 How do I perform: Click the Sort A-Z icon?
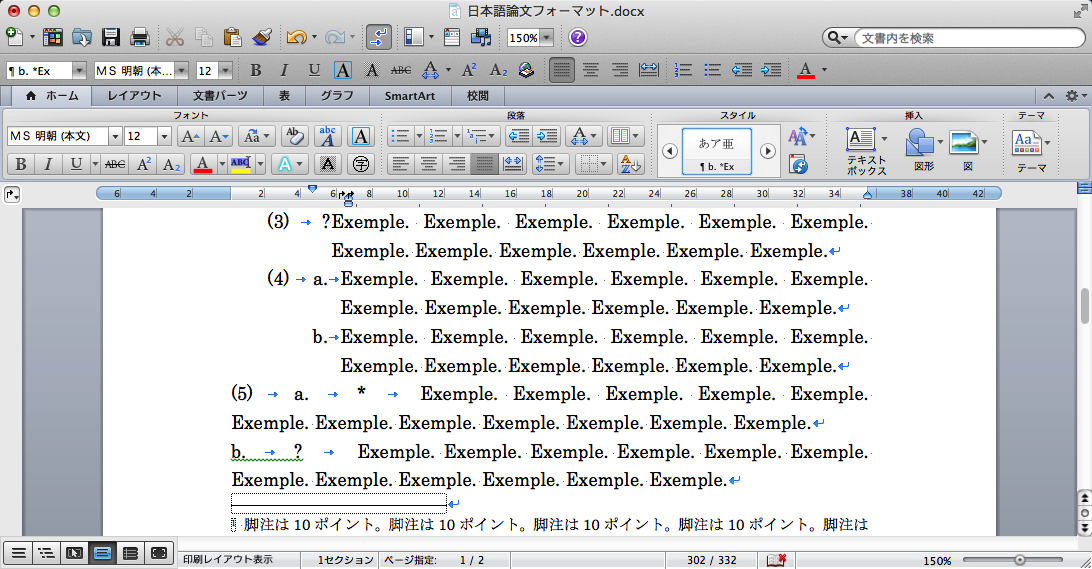(630, 164)
